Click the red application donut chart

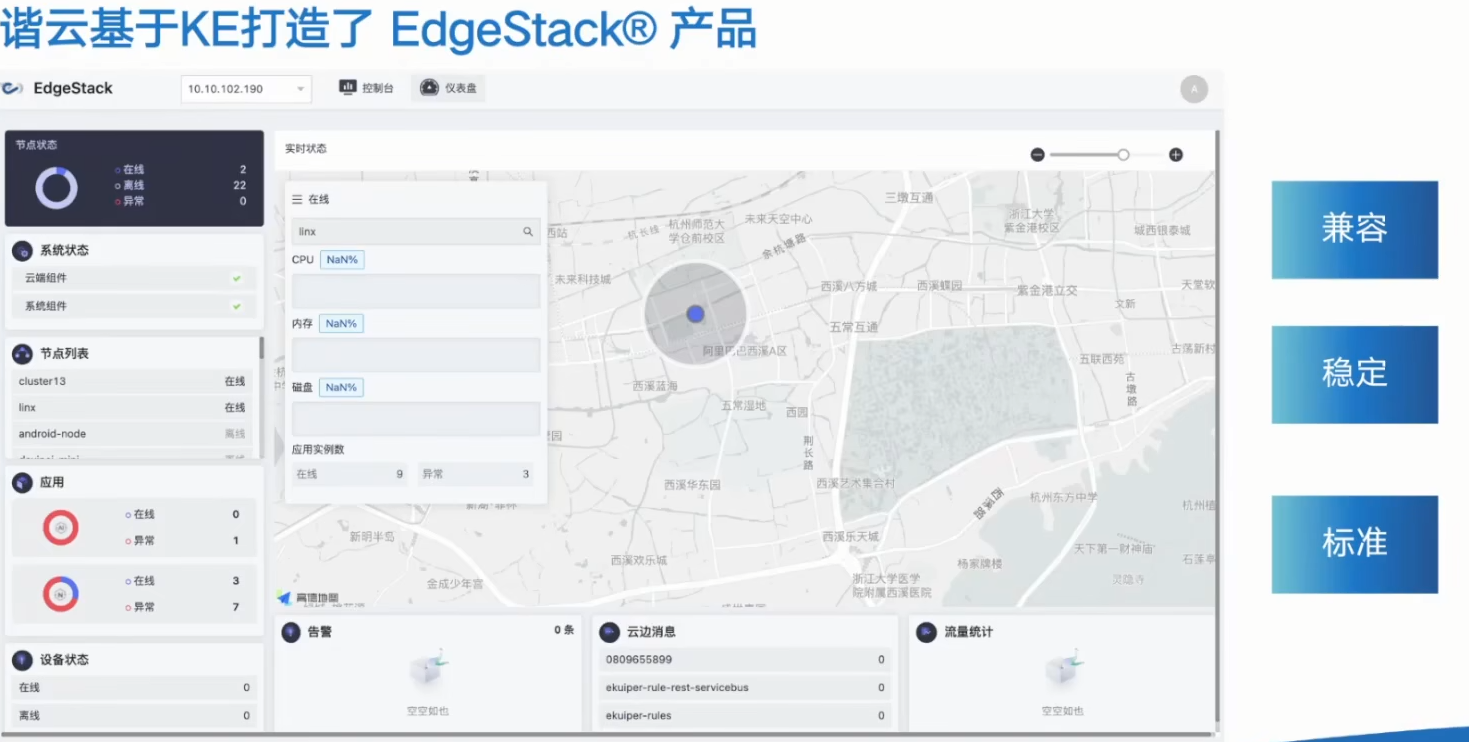61,527
